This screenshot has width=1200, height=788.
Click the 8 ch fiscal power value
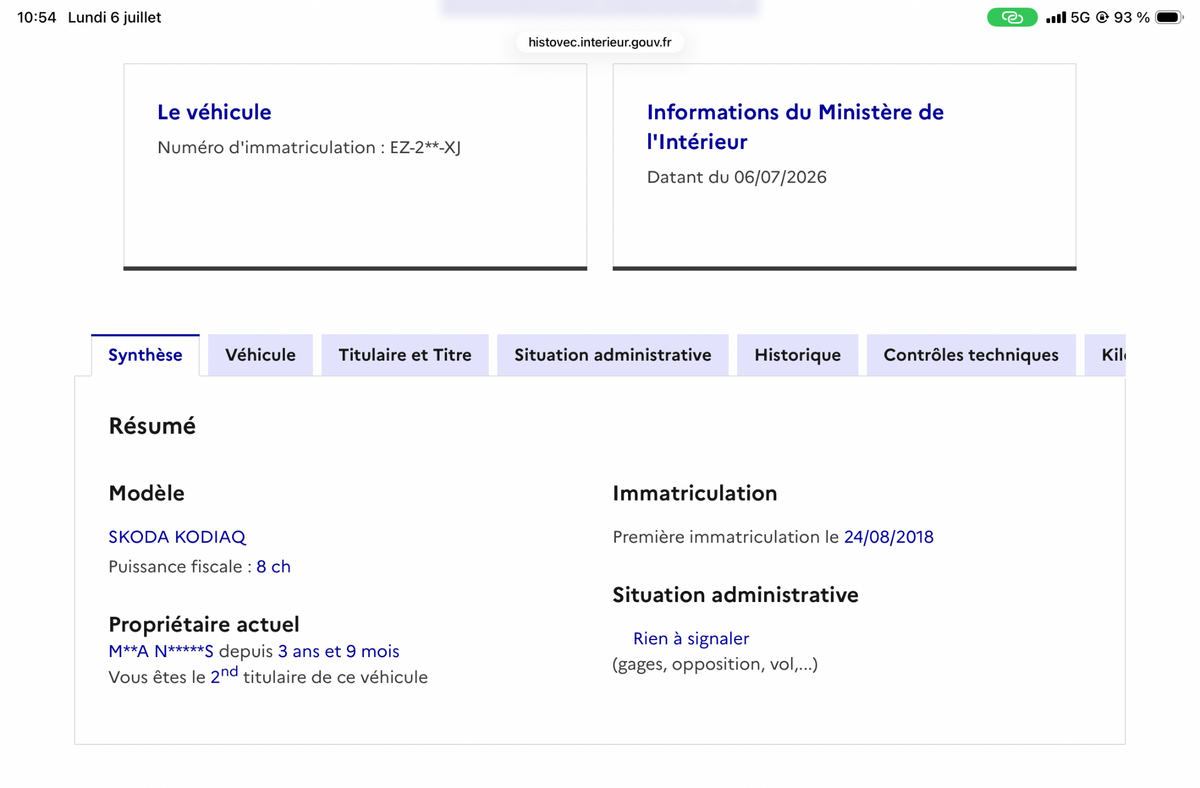click(x=273, y=566)
